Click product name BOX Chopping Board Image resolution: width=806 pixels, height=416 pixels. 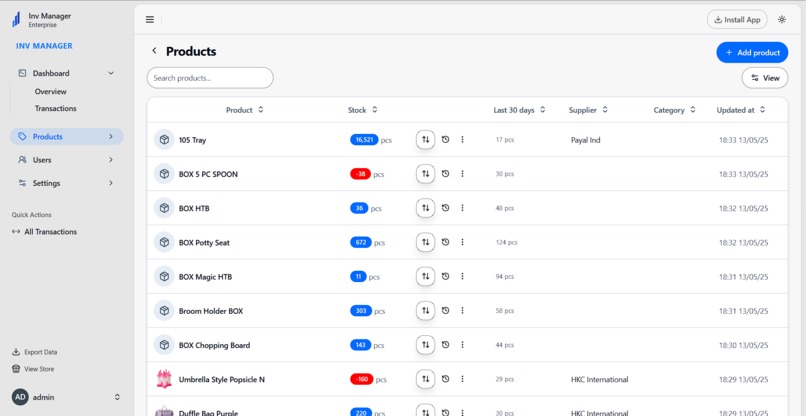(x=214, y=345)
